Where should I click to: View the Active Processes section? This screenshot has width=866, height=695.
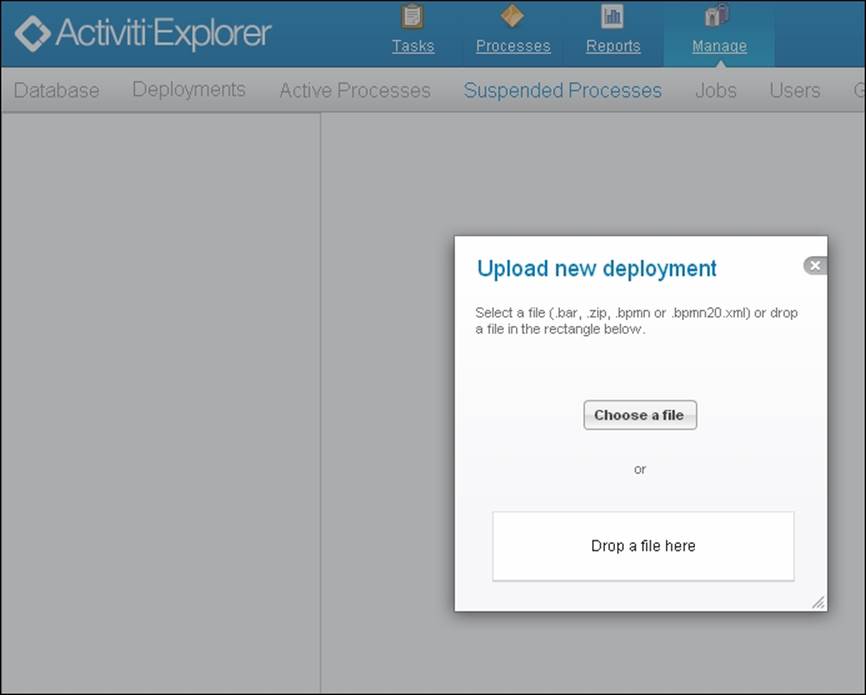point(355,90)
